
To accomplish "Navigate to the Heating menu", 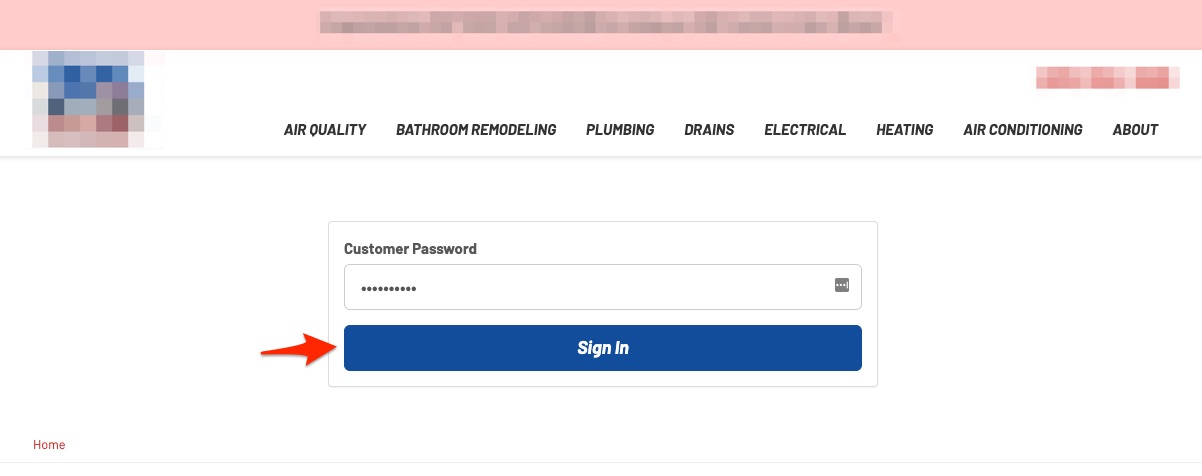I will [x=904, y=130].
